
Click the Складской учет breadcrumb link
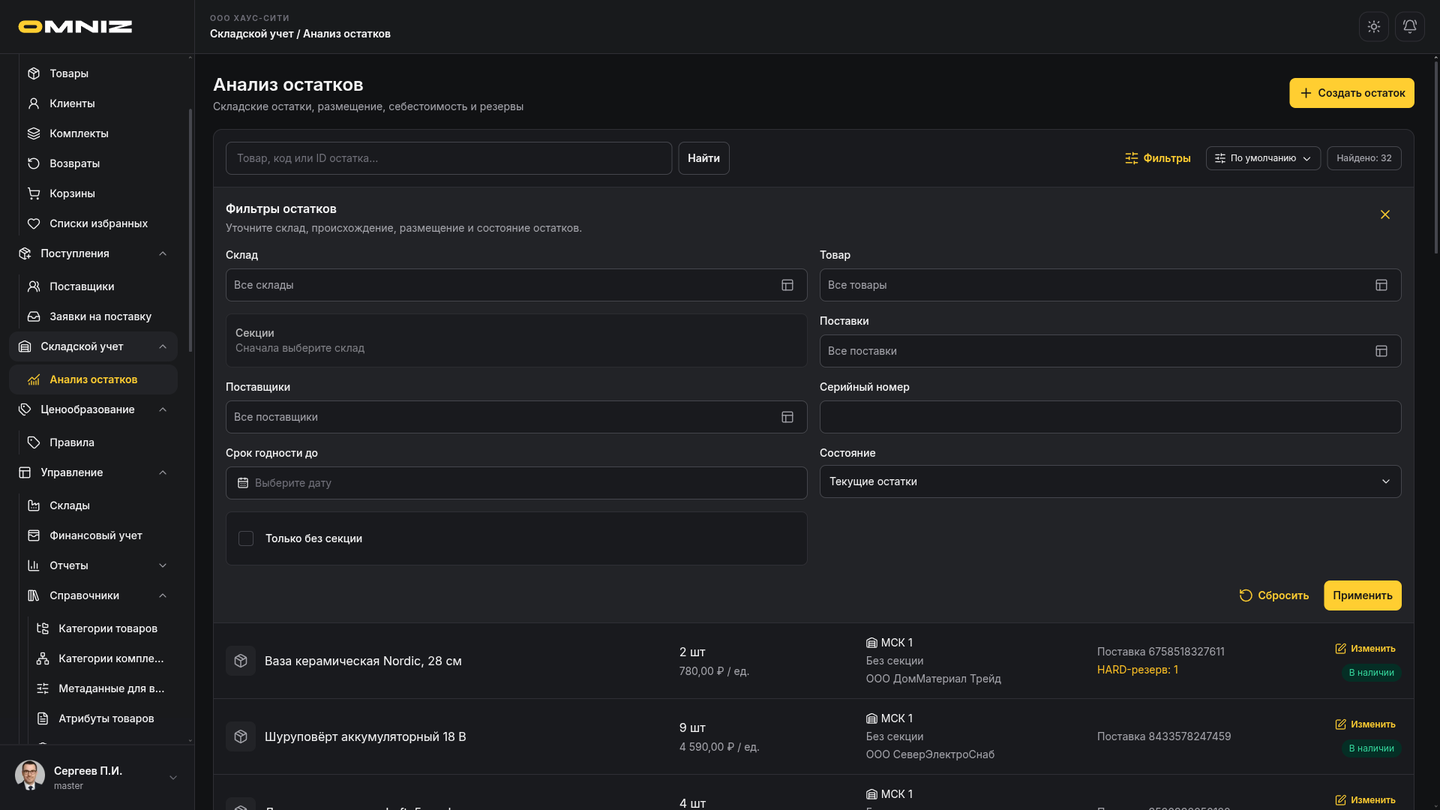point(252,34)
